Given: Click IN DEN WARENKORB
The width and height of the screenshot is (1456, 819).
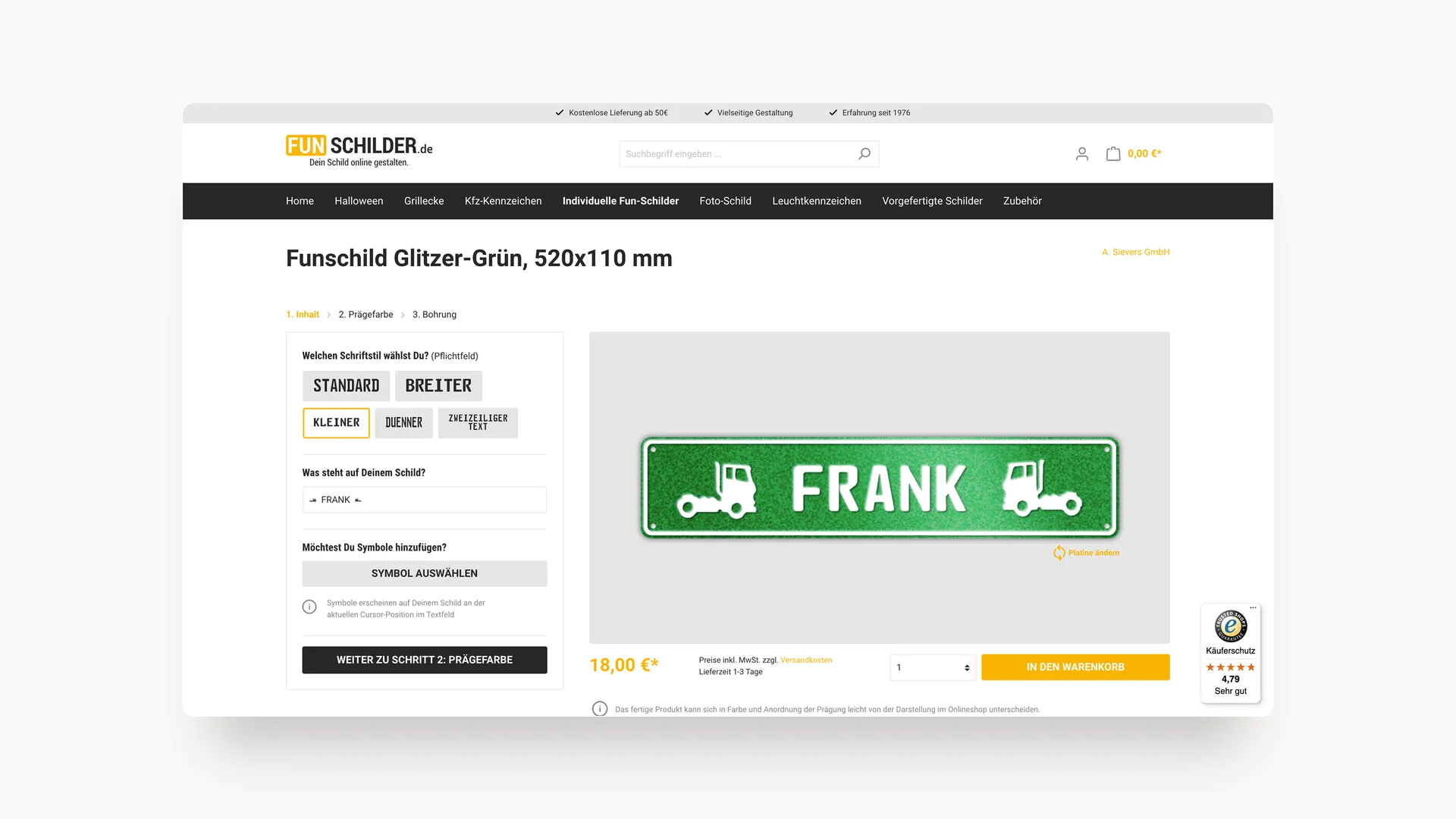Looking at the screenshot, I should click(x=1075, y=667).
